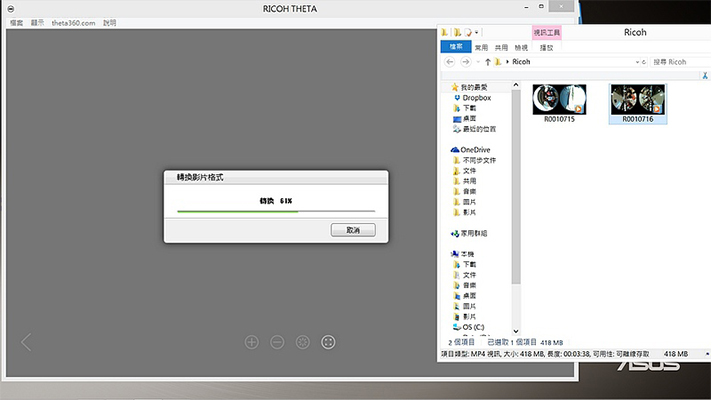
Task: Refresh the Ricoh folder view
Action: pos(644,62)
